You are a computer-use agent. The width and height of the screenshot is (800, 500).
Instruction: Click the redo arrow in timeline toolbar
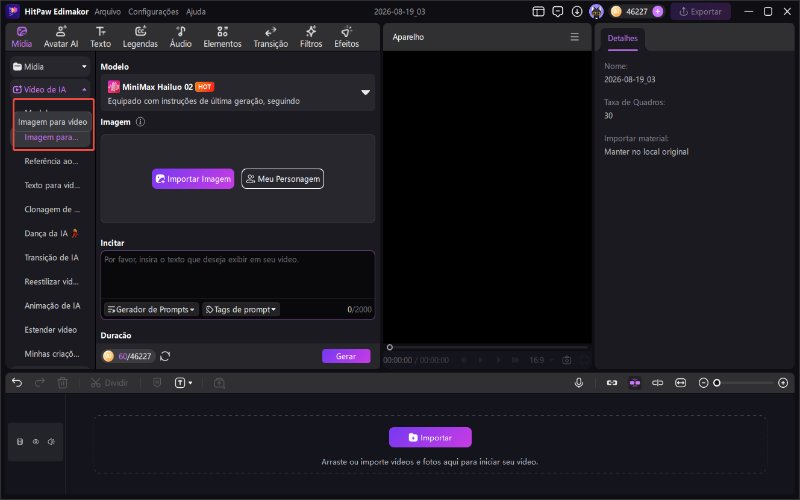(x=39, y=383)
